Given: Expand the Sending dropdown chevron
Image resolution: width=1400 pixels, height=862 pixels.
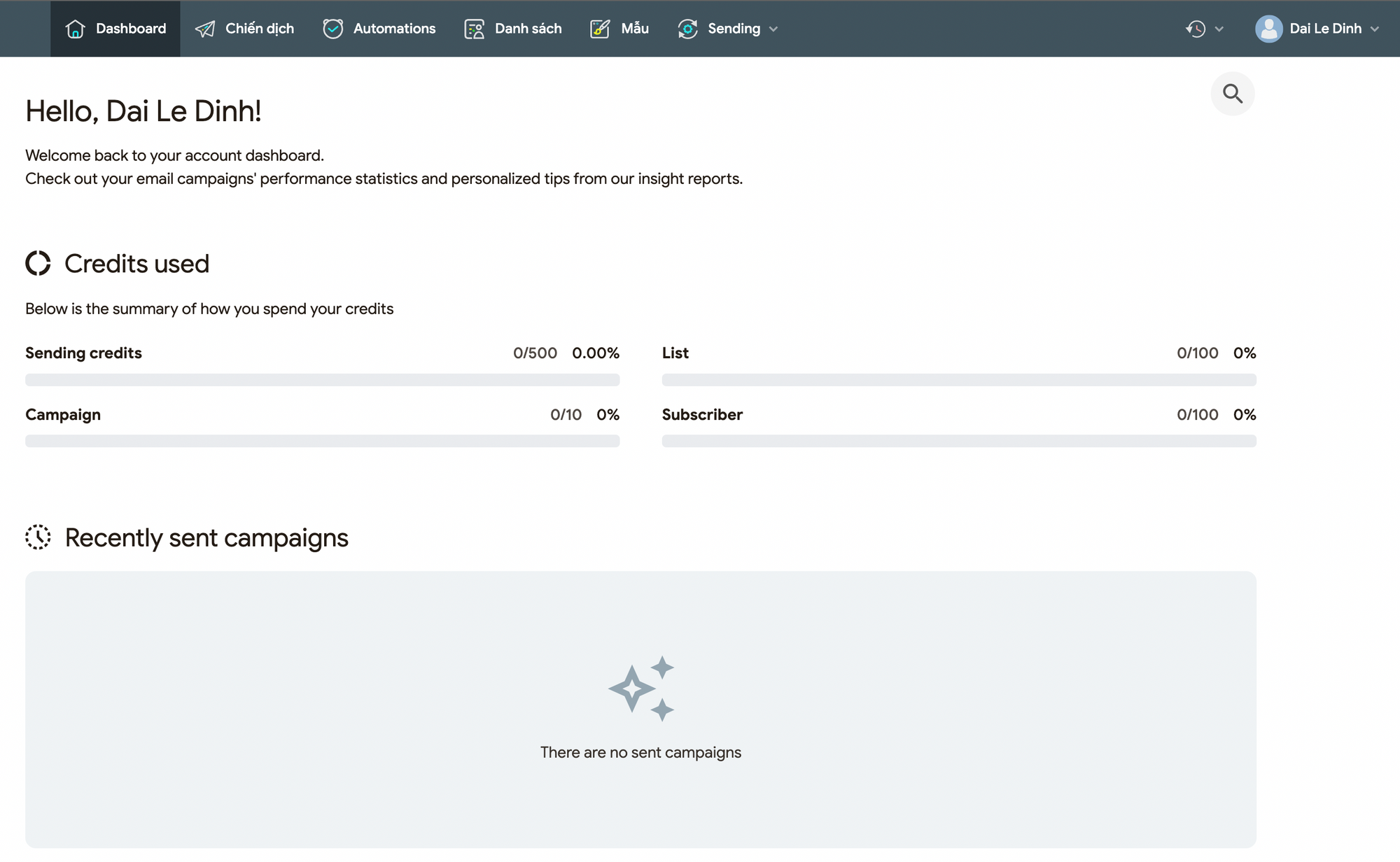Looking at the screenshot, I should (x=773, y=29).
